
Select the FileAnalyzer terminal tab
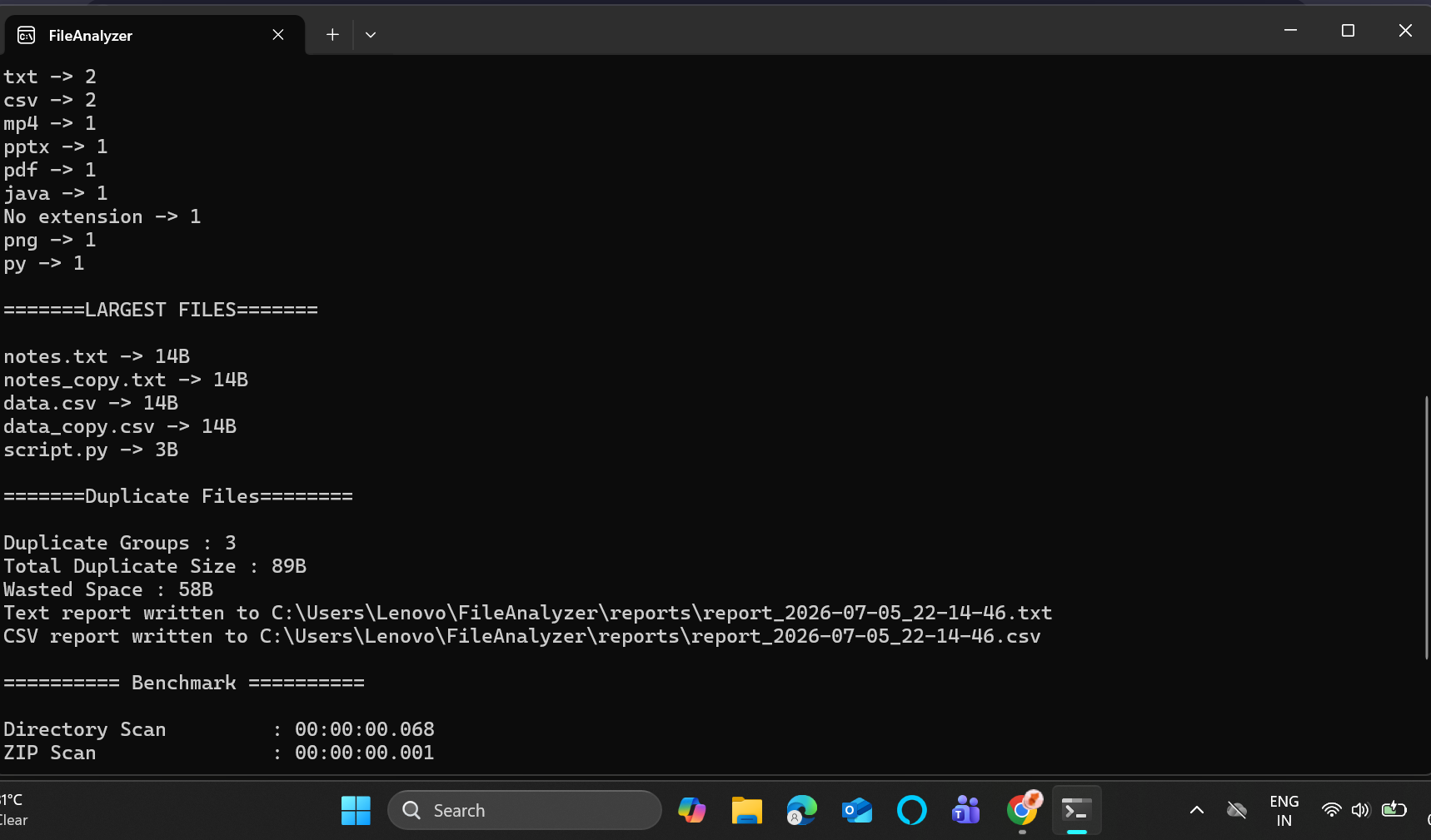click(154, 35)
